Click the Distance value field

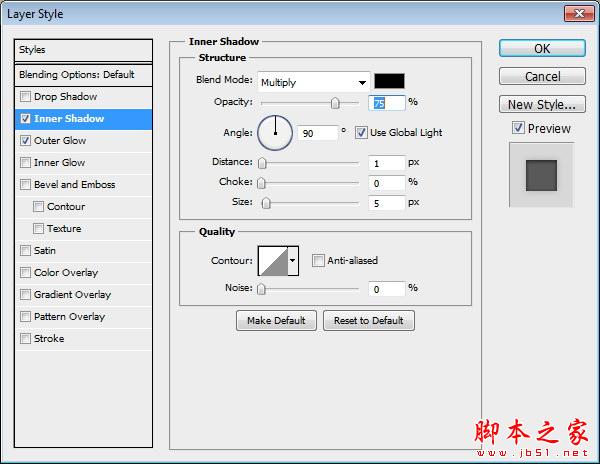coord(386,163)
